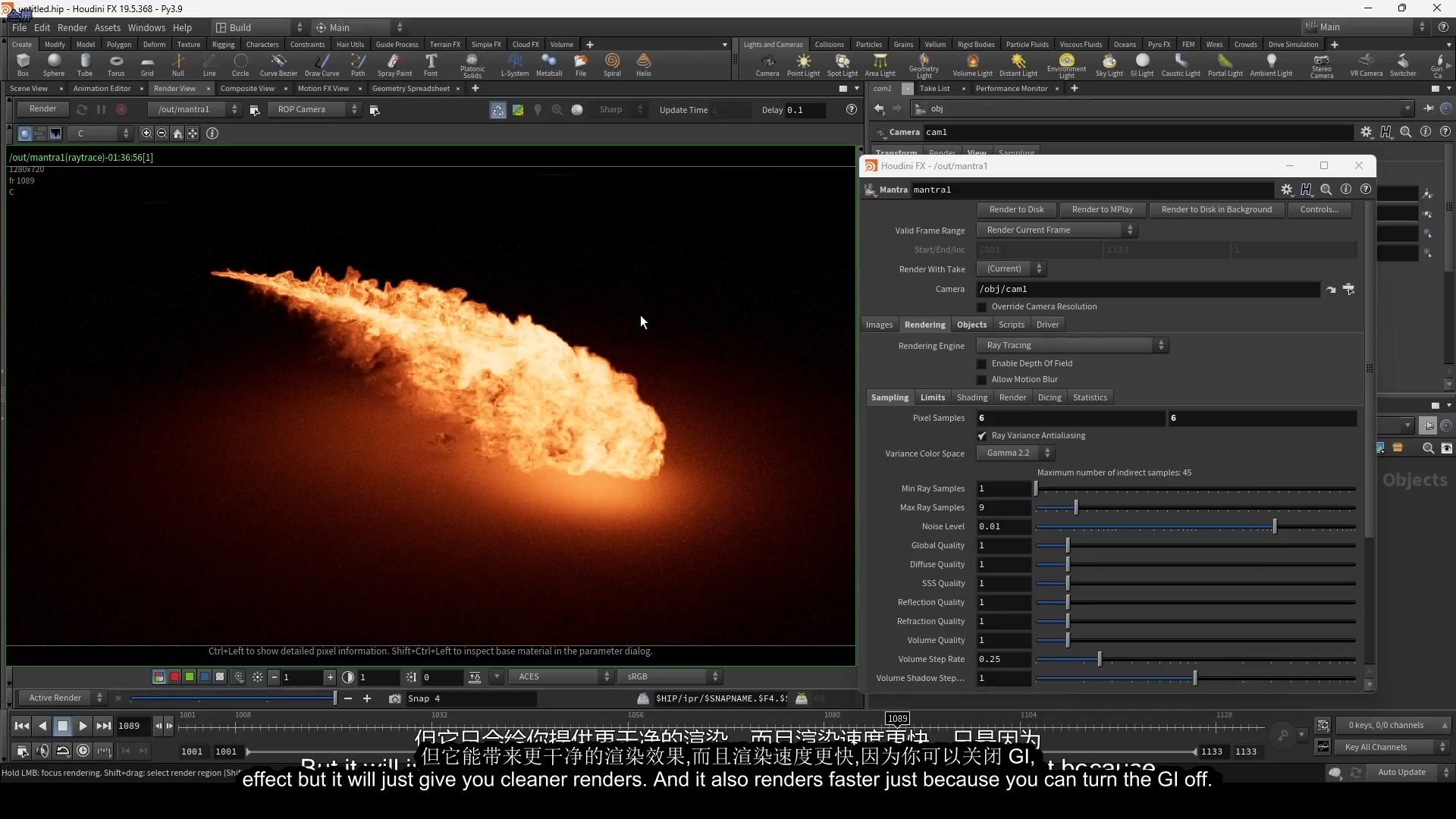1456x819 pixels.
Task: Click Render to Disk in Background
Action: click(1216, 209)
